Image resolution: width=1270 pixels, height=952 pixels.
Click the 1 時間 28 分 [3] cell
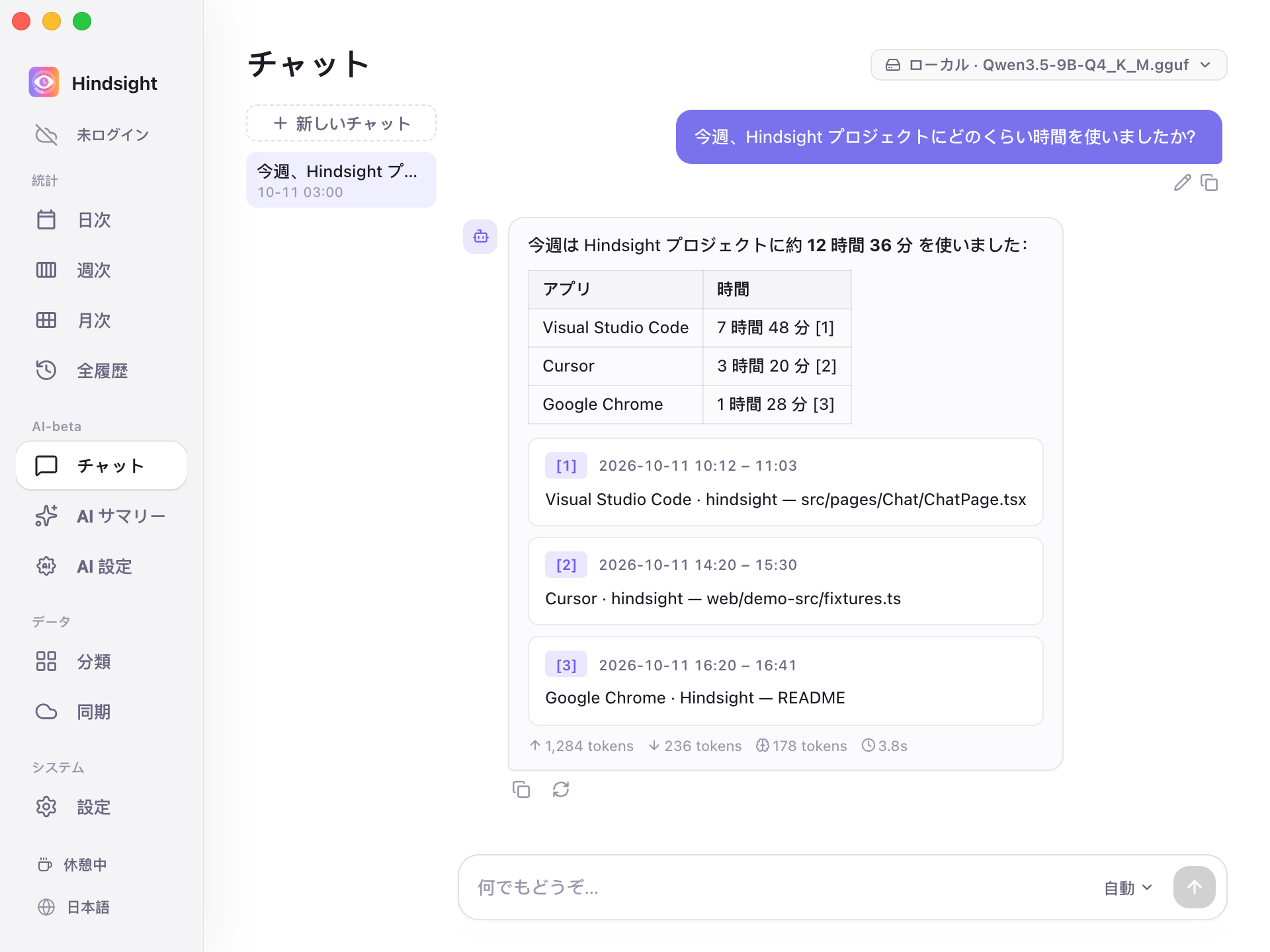(777, 405)
